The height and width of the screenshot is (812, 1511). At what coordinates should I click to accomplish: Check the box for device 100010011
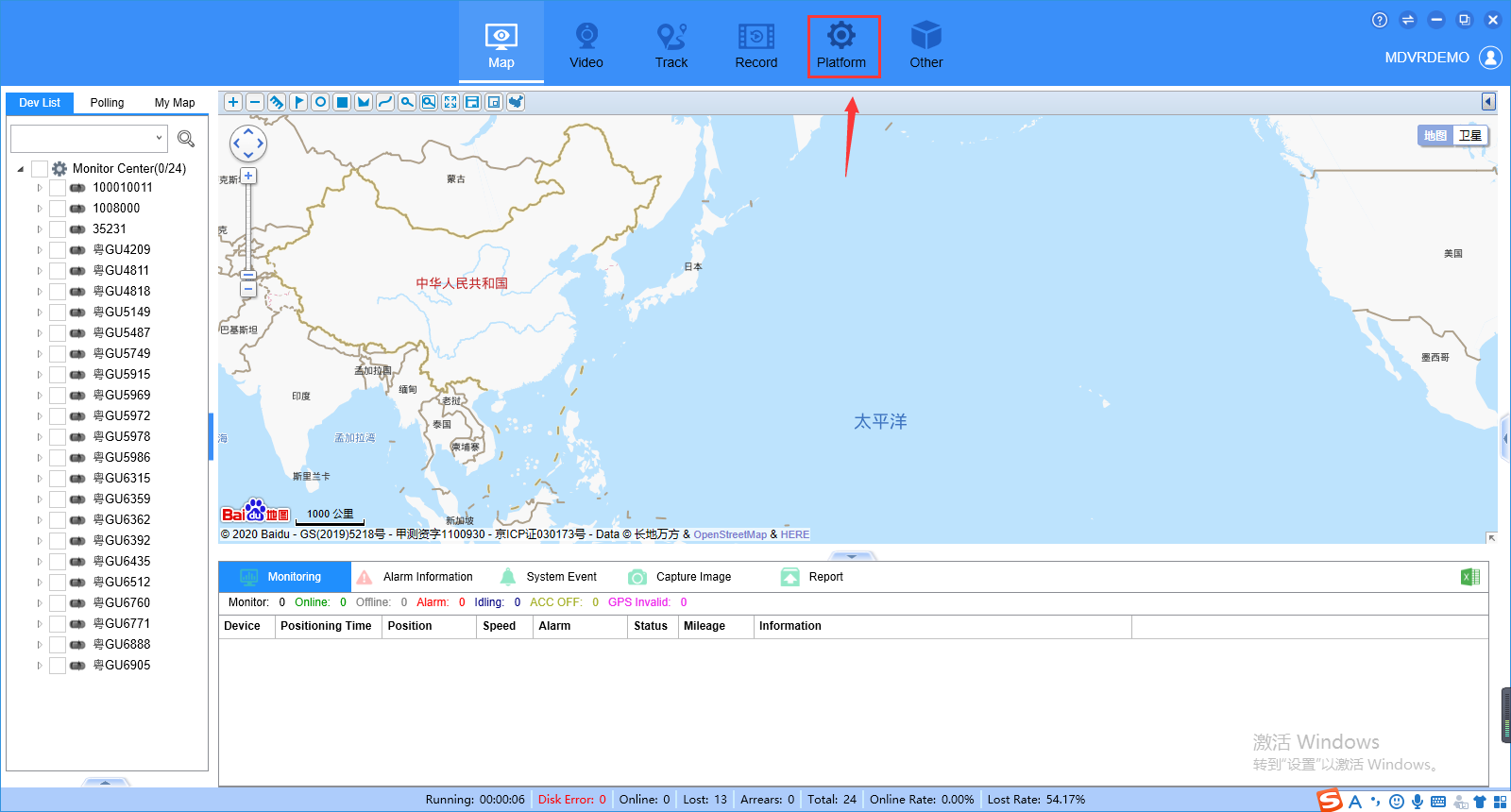tap(58, 188)
